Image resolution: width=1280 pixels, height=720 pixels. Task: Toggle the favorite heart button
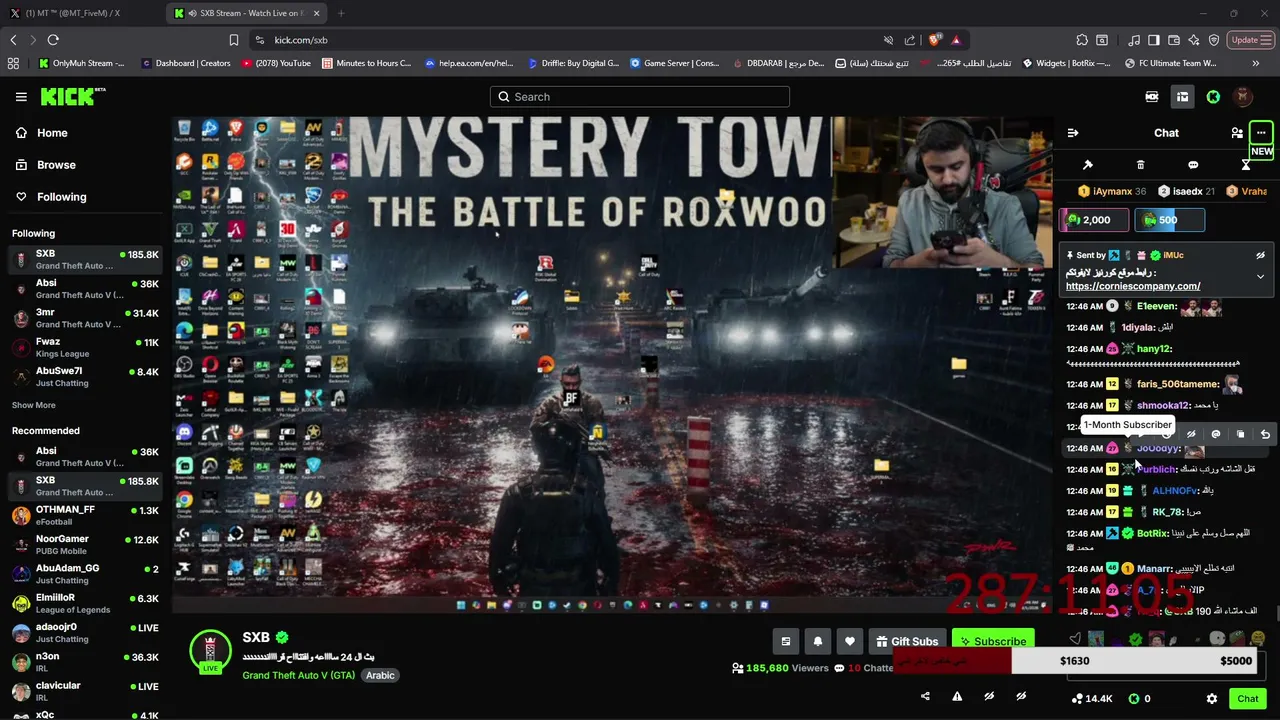pyautogui.click(x=850, y=641)
